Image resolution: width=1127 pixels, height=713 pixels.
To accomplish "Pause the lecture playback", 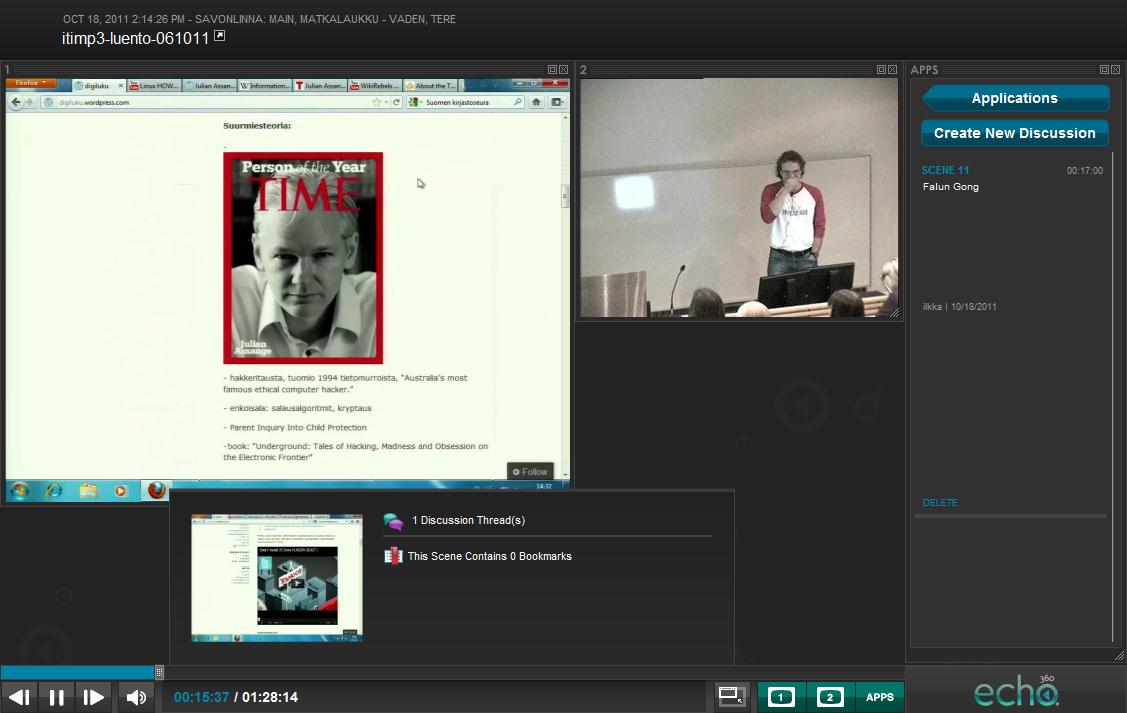I will 57,697.
